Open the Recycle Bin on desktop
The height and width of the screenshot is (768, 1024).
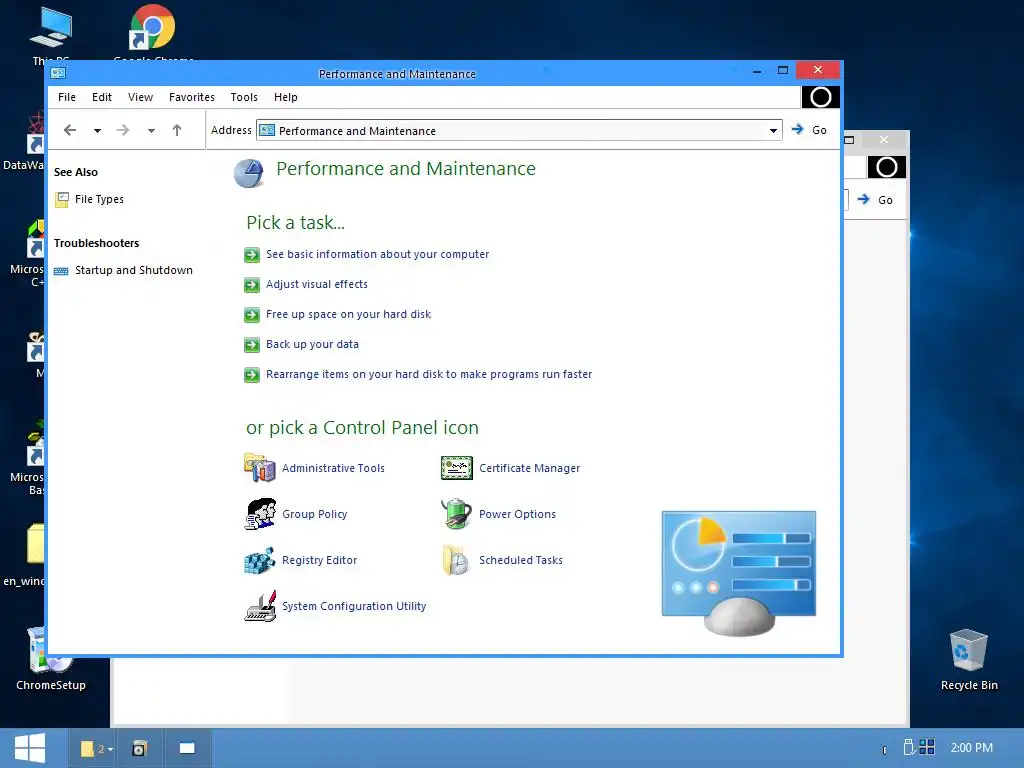[x=968, y=658]
